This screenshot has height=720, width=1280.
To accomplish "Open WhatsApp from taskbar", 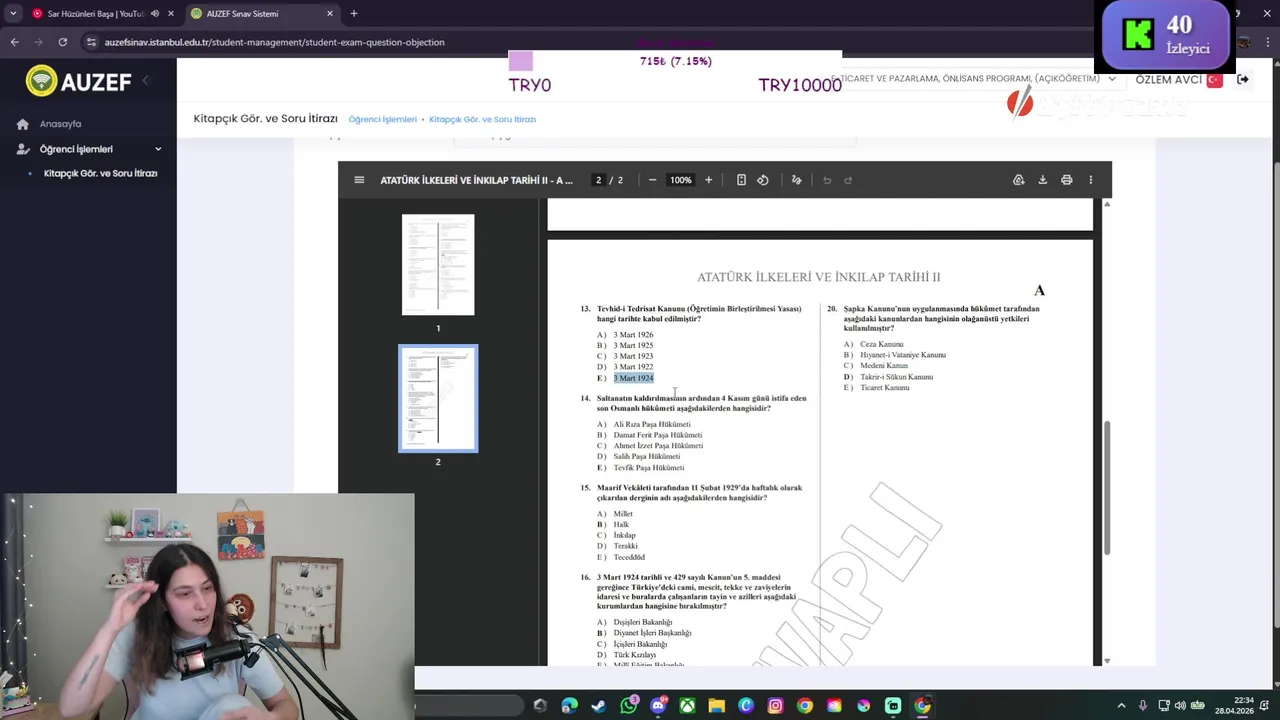I will (628, 705).
